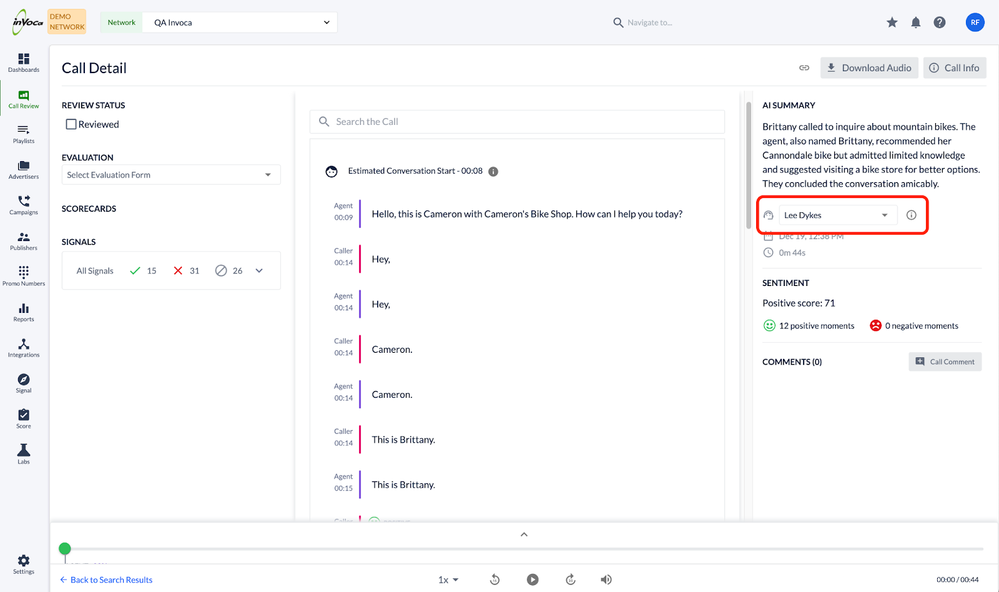Click the Search the Call field

517,122
